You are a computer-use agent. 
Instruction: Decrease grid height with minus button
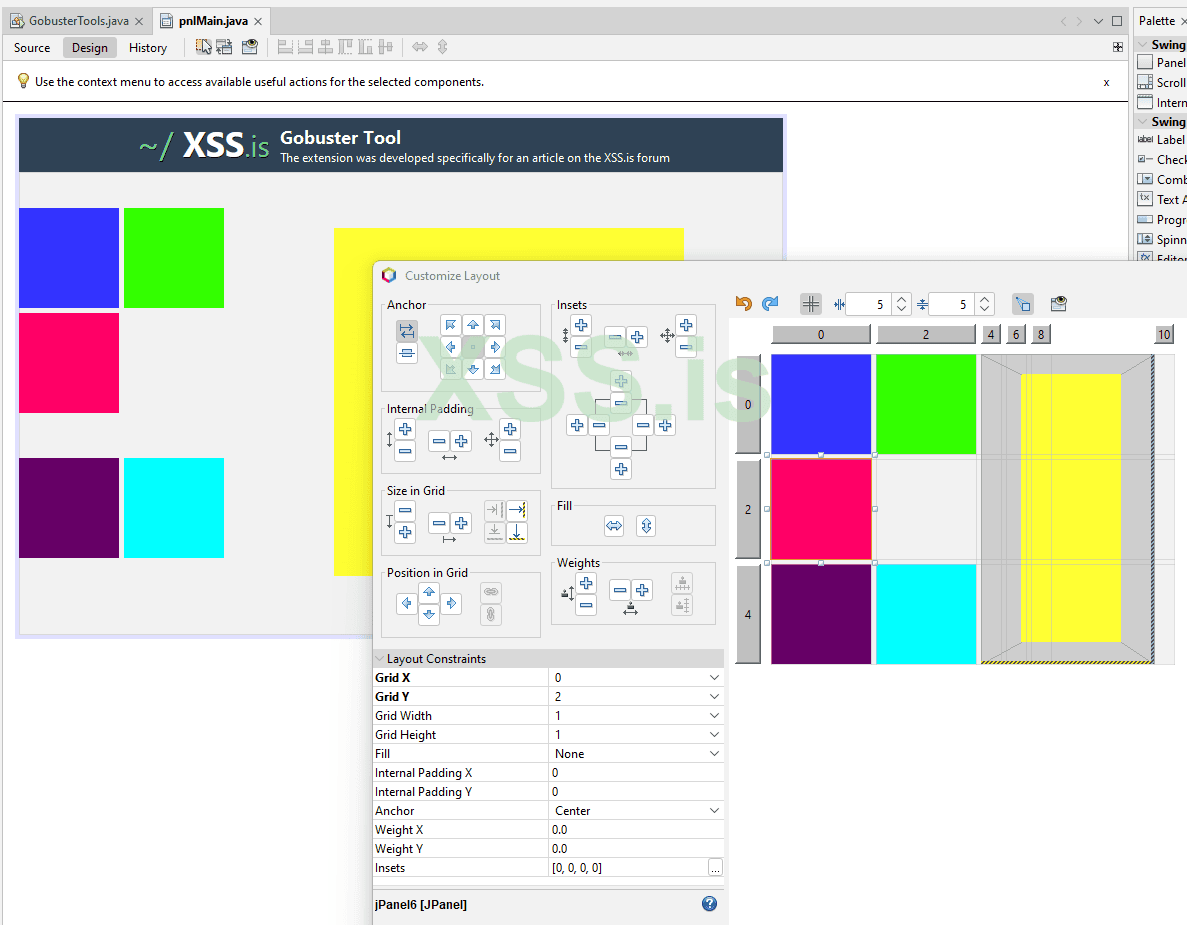[x=405, y=511]
